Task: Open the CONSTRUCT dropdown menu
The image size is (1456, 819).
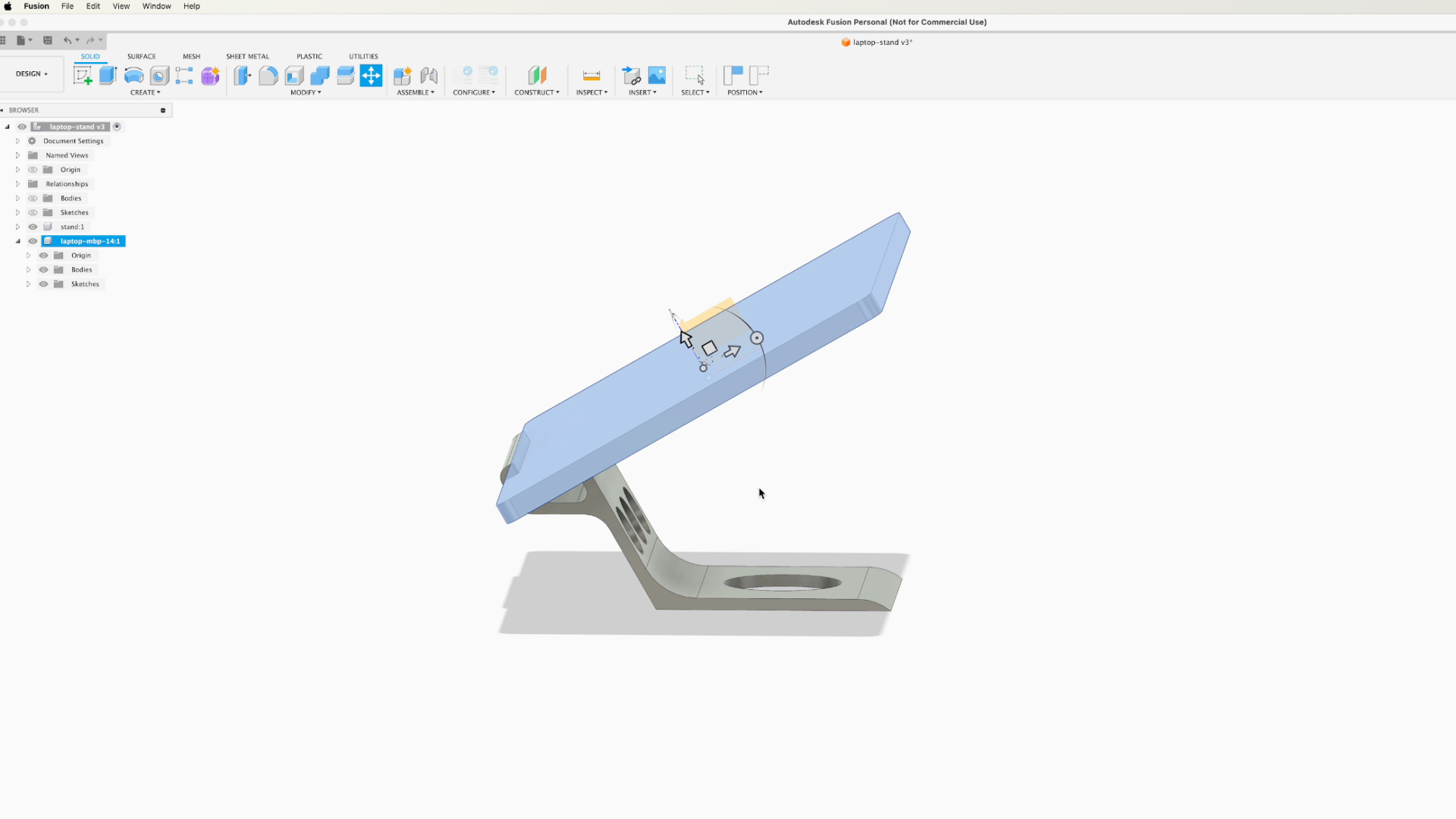Action: (537, 93)
